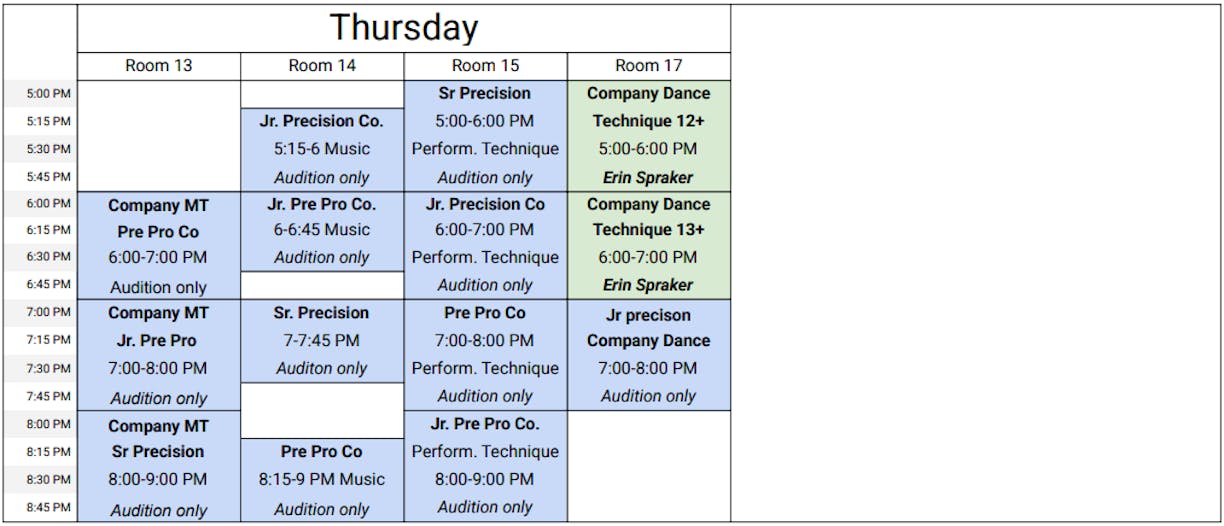Click the Sr Precision 5:00-6:00 PM block
Image resolution: width=1224 pixels, height=526 pixels.
pos(485,135)
